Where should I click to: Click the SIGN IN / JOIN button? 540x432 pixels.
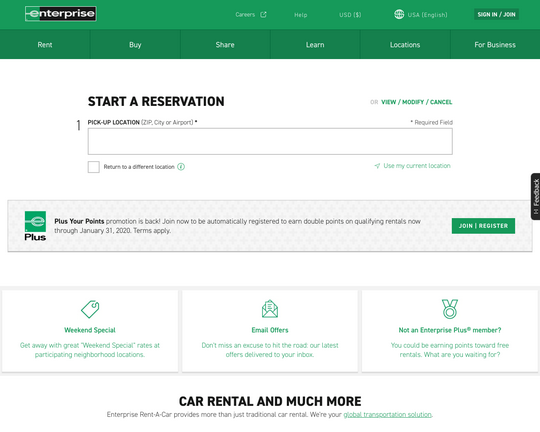(x=496, y=14)
